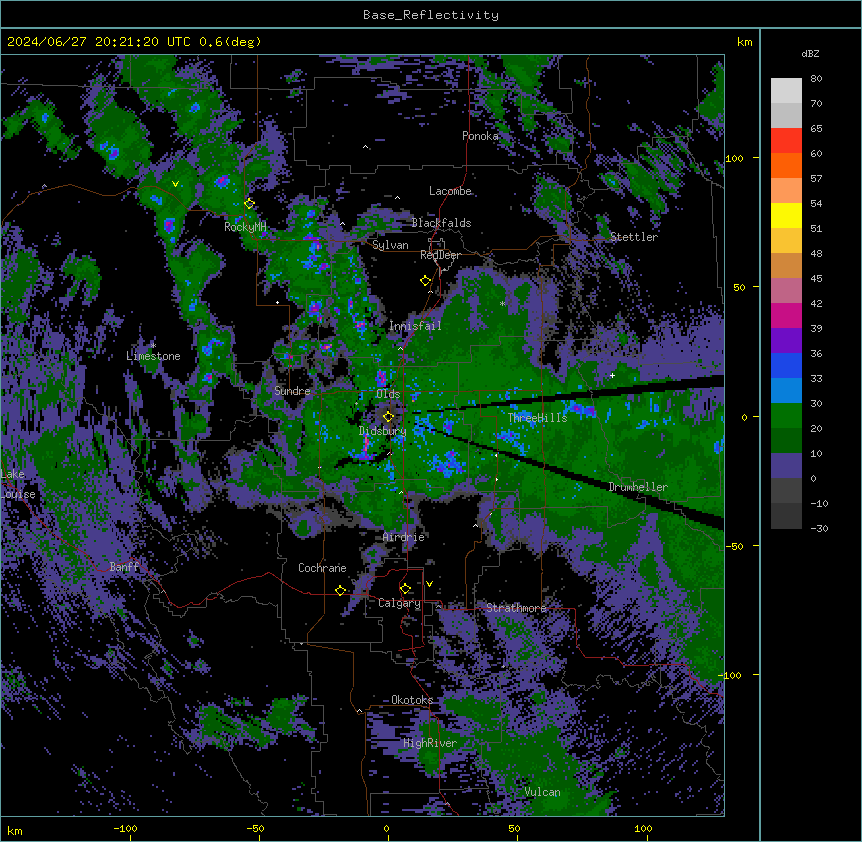Select the Cochrane label

(322, 568)
